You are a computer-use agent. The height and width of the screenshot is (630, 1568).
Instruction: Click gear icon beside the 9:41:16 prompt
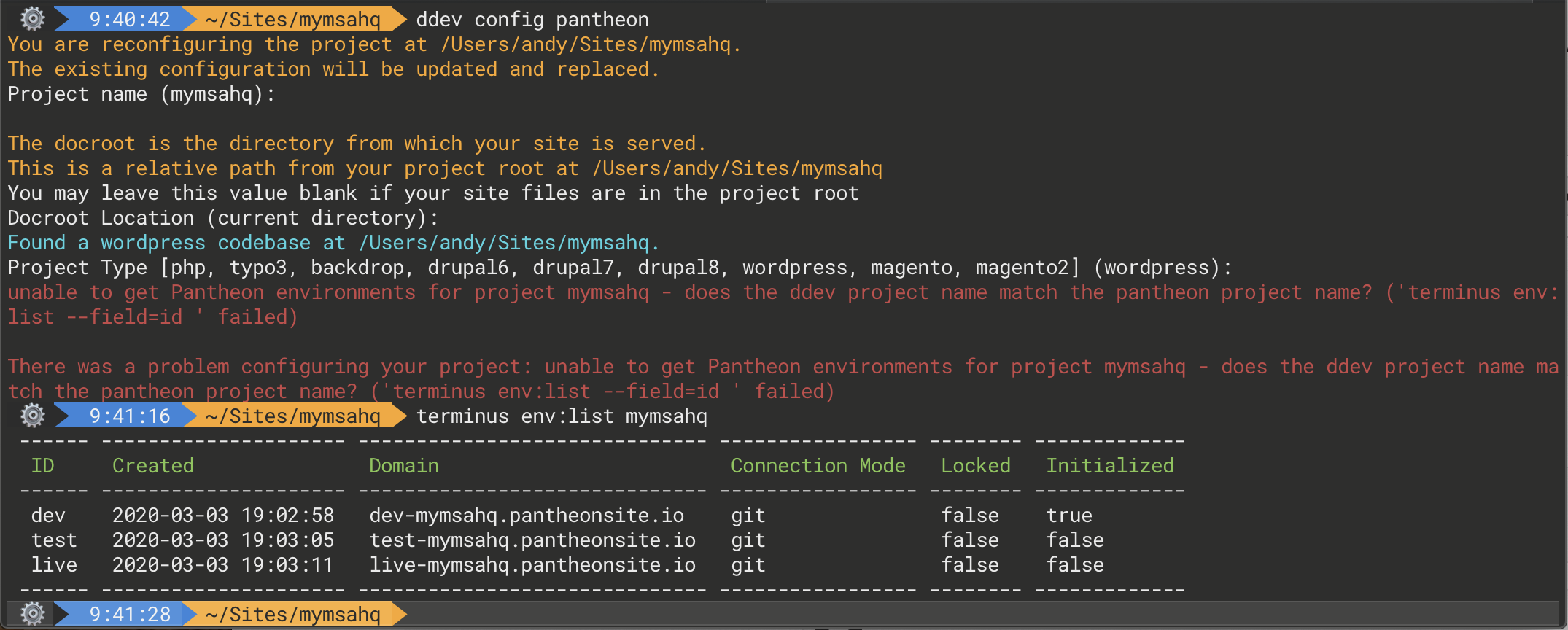pyautogui.click(x=32, y=416)
